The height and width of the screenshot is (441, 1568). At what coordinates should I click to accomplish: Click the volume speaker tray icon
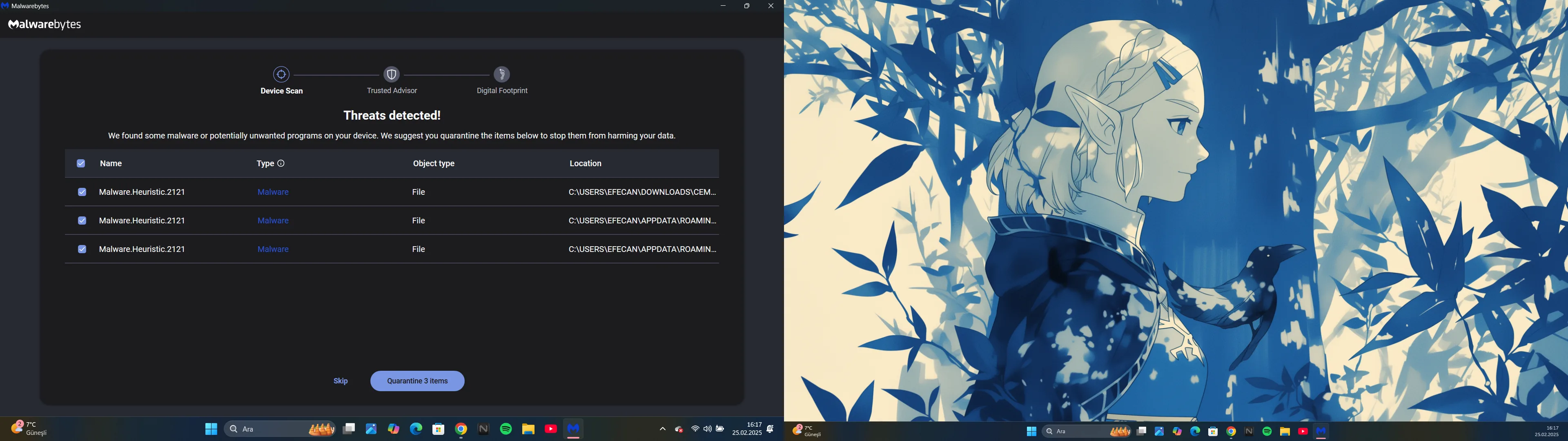coord(707,430)
